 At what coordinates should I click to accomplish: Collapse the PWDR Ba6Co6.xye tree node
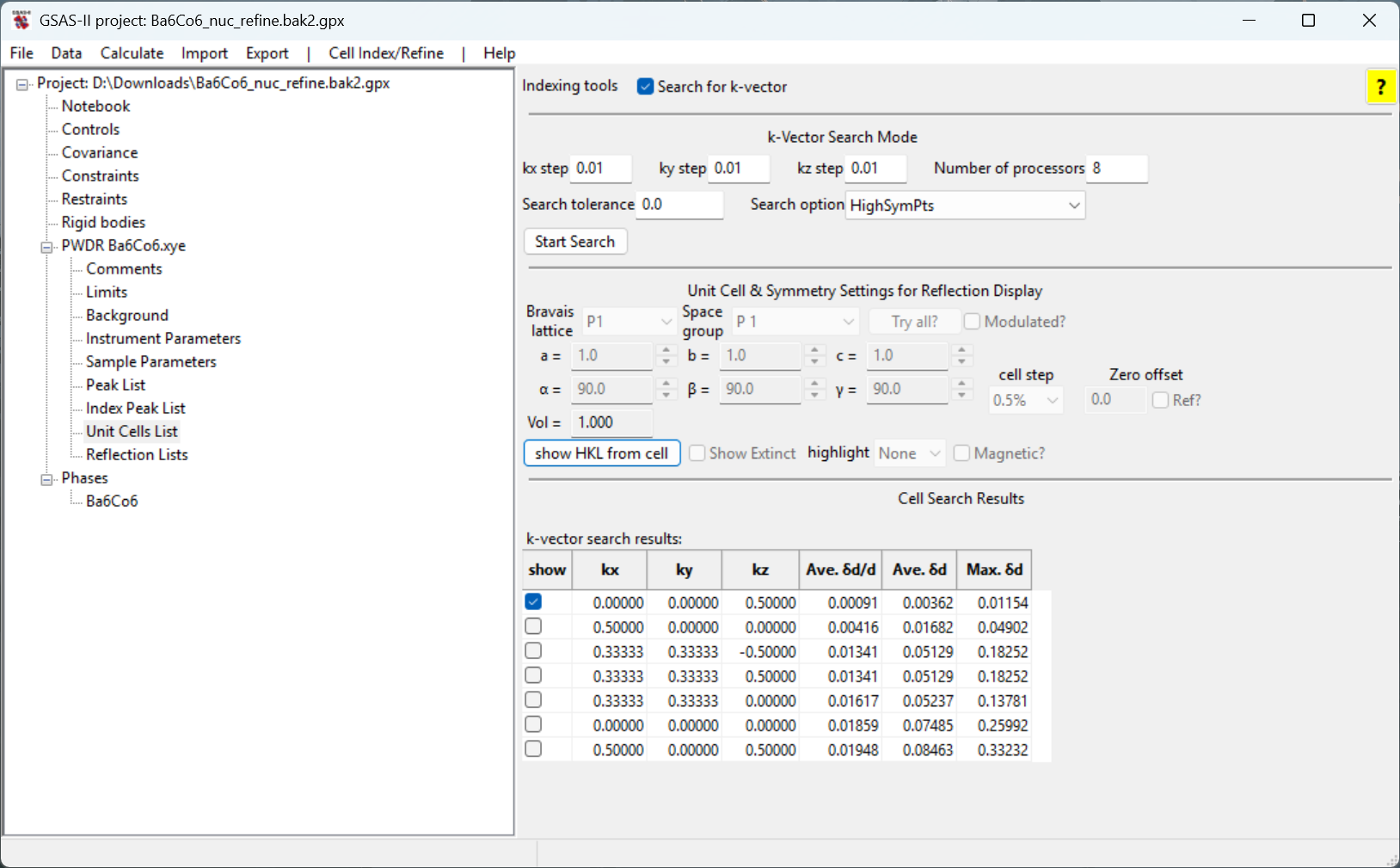click(x=46, y=247)
